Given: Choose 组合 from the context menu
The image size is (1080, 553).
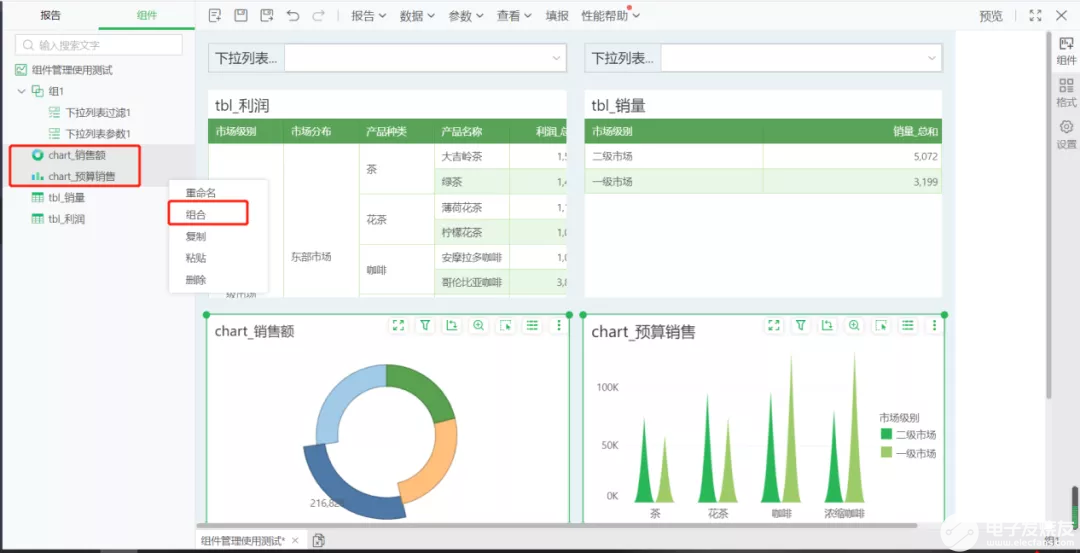Looking at the screenshot, I should (196, 214).
